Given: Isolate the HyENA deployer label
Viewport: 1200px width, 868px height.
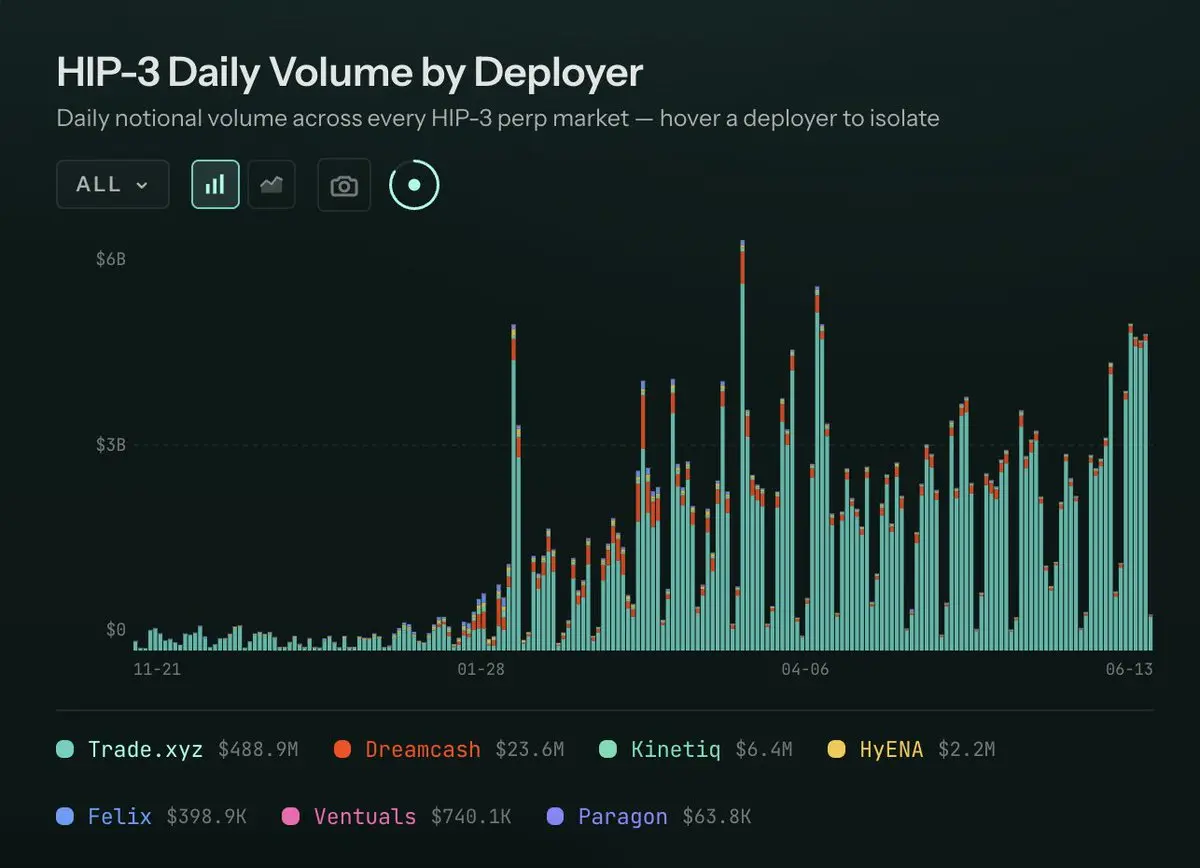Looking at the screenshot, I should tap(891, 749).
